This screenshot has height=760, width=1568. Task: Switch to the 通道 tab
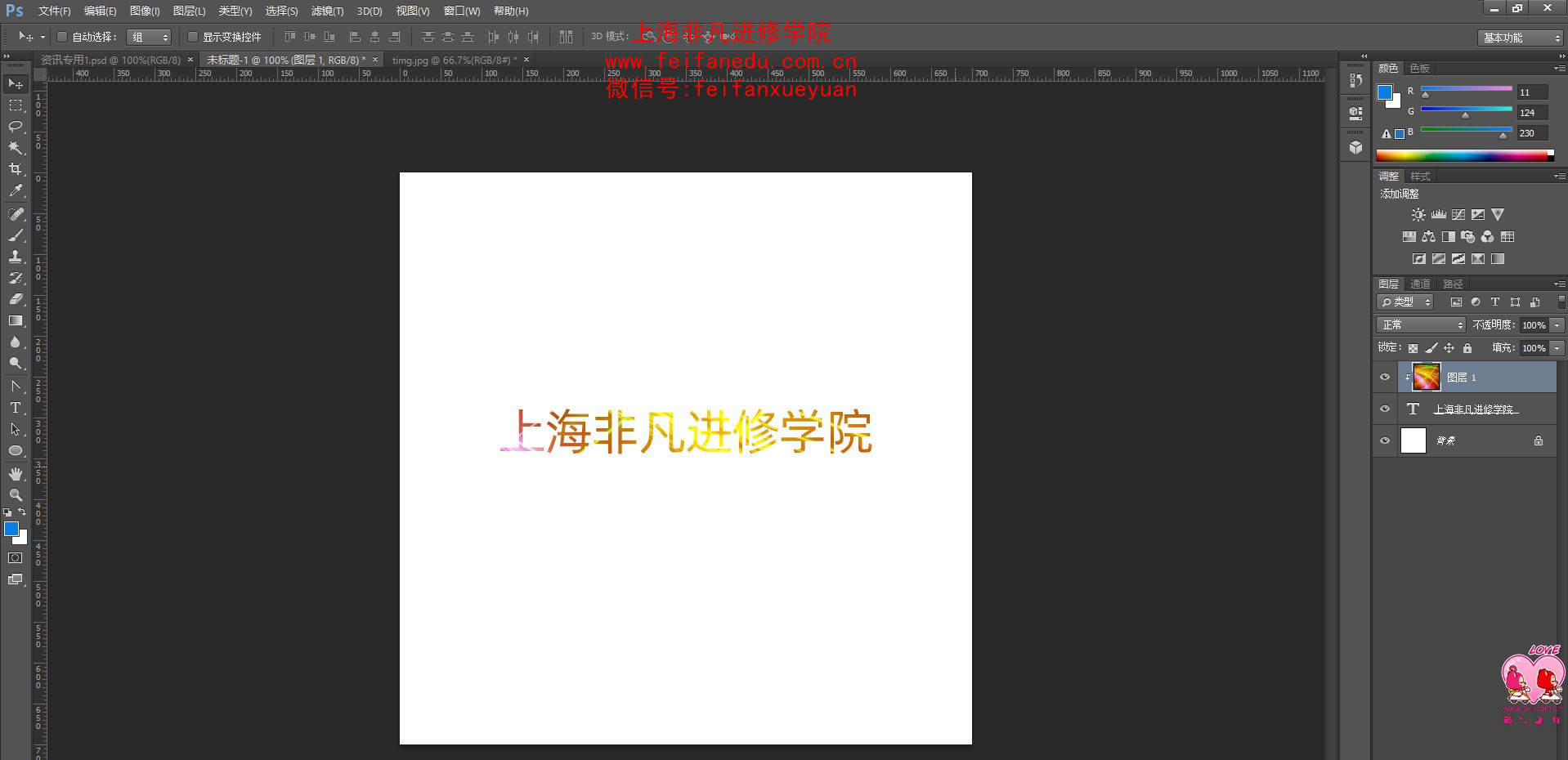[1420, 284]
